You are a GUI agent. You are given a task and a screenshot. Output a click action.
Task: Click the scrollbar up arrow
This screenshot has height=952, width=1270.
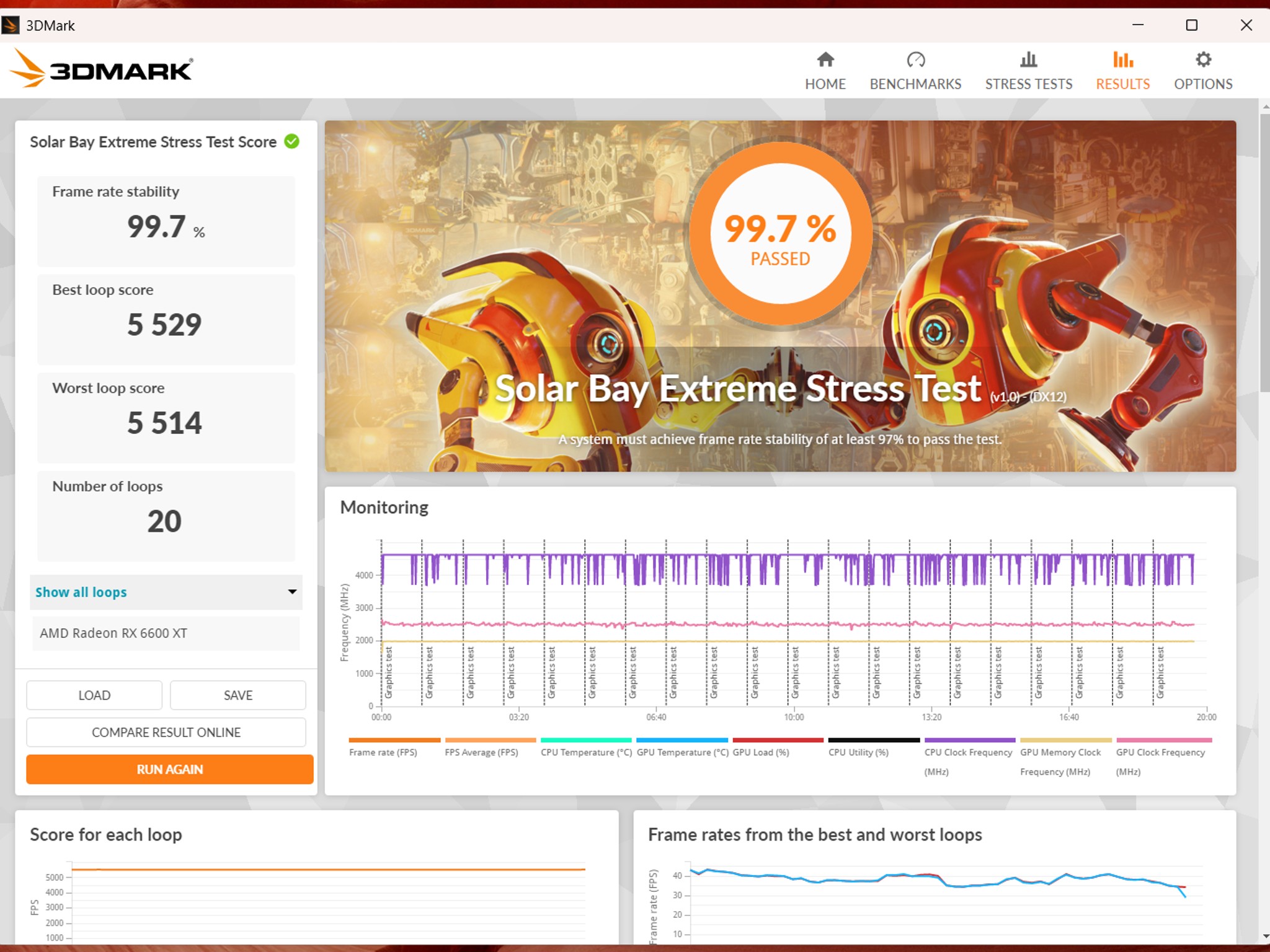point(1265,107)
